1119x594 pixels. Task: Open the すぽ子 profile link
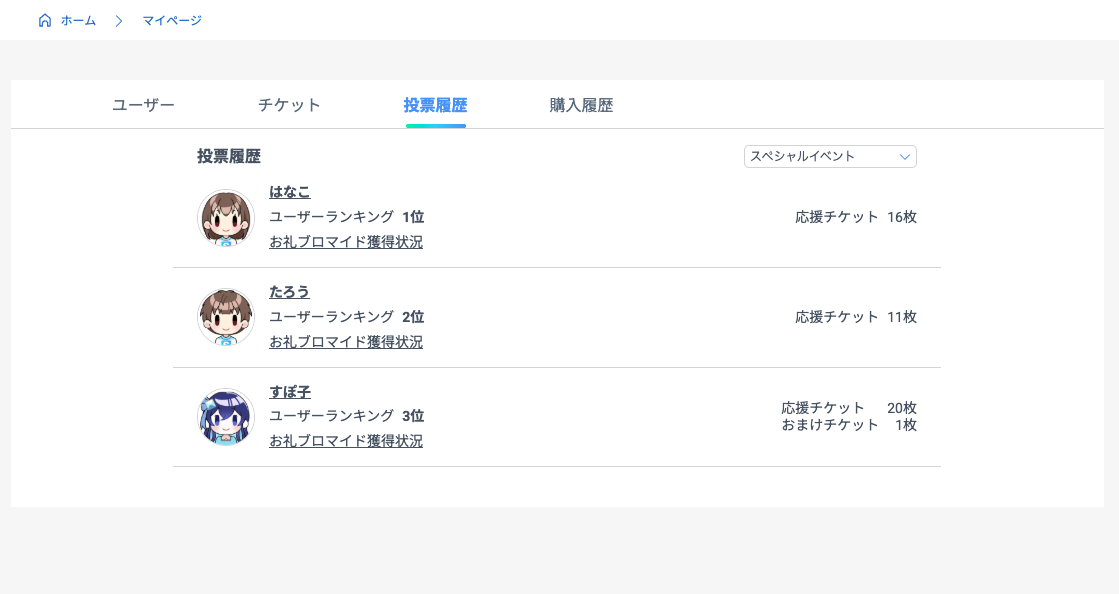pyautogui.click(x=290, y=392)
